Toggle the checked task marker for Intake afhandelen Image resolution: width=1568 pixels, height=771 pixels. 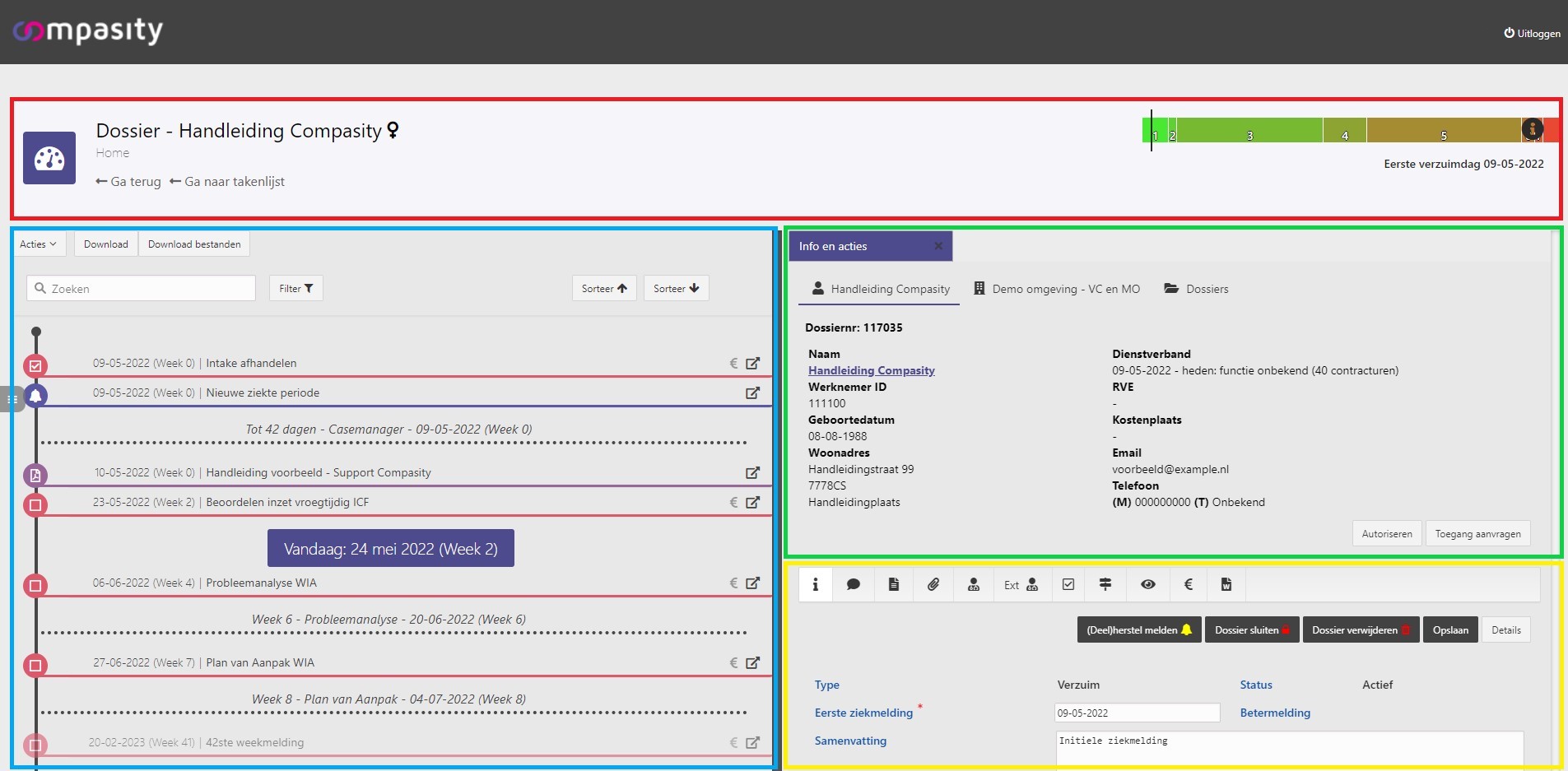coord(35,366)
